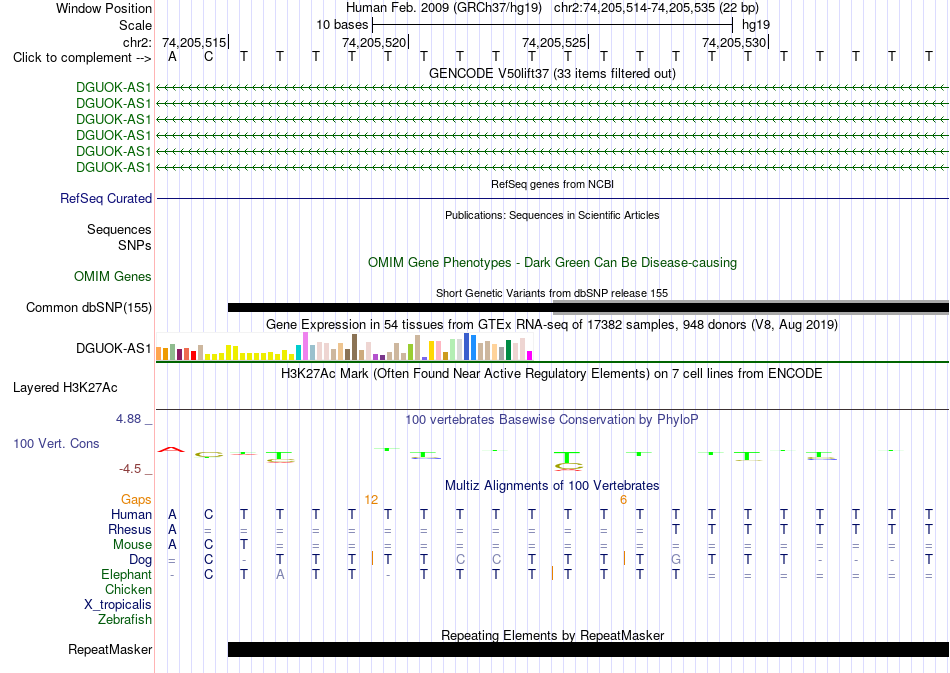
Task: Click the Human species row label
Action: [131, 514]
